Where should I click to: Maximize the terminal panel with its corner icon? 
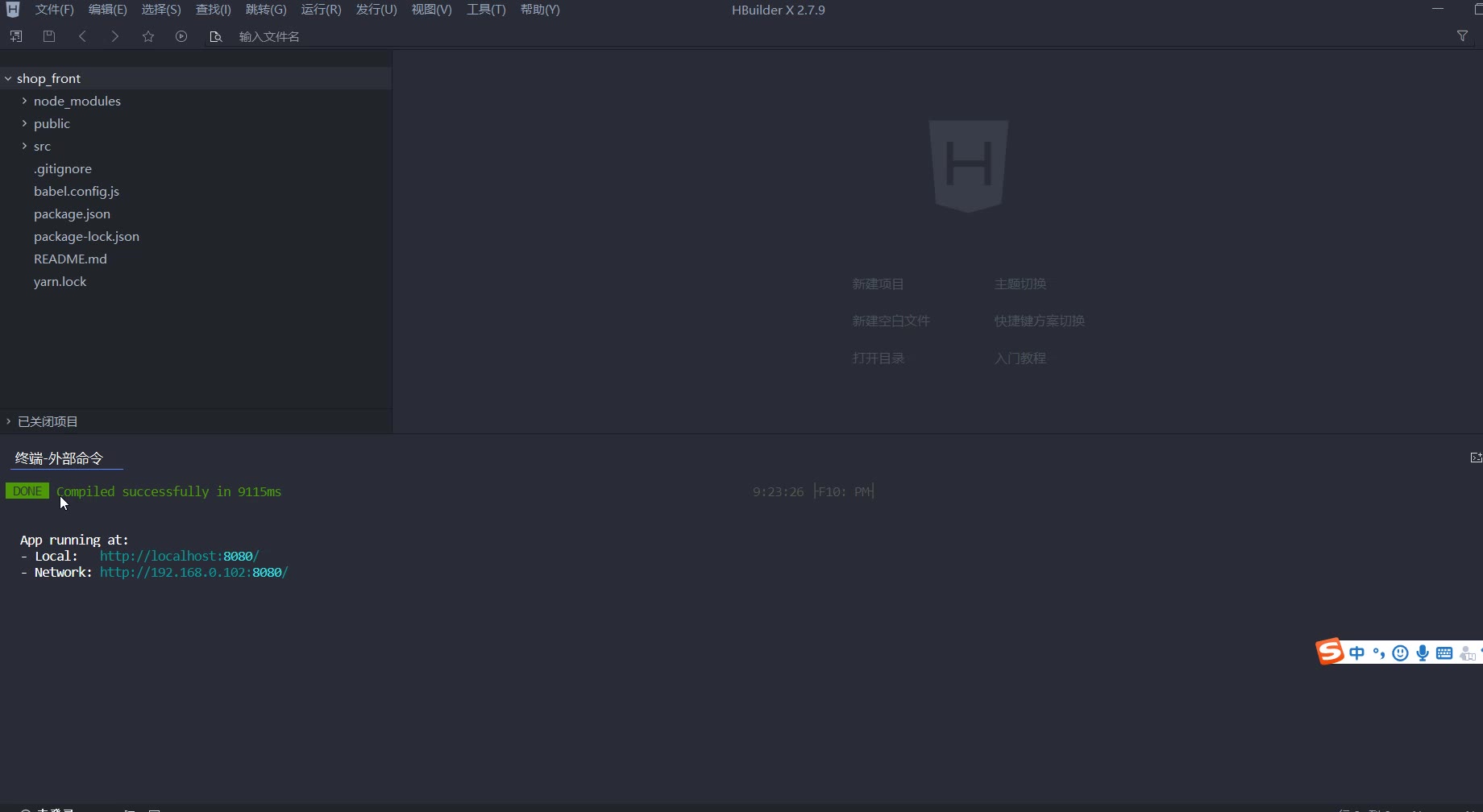(x=1476, y=458)
